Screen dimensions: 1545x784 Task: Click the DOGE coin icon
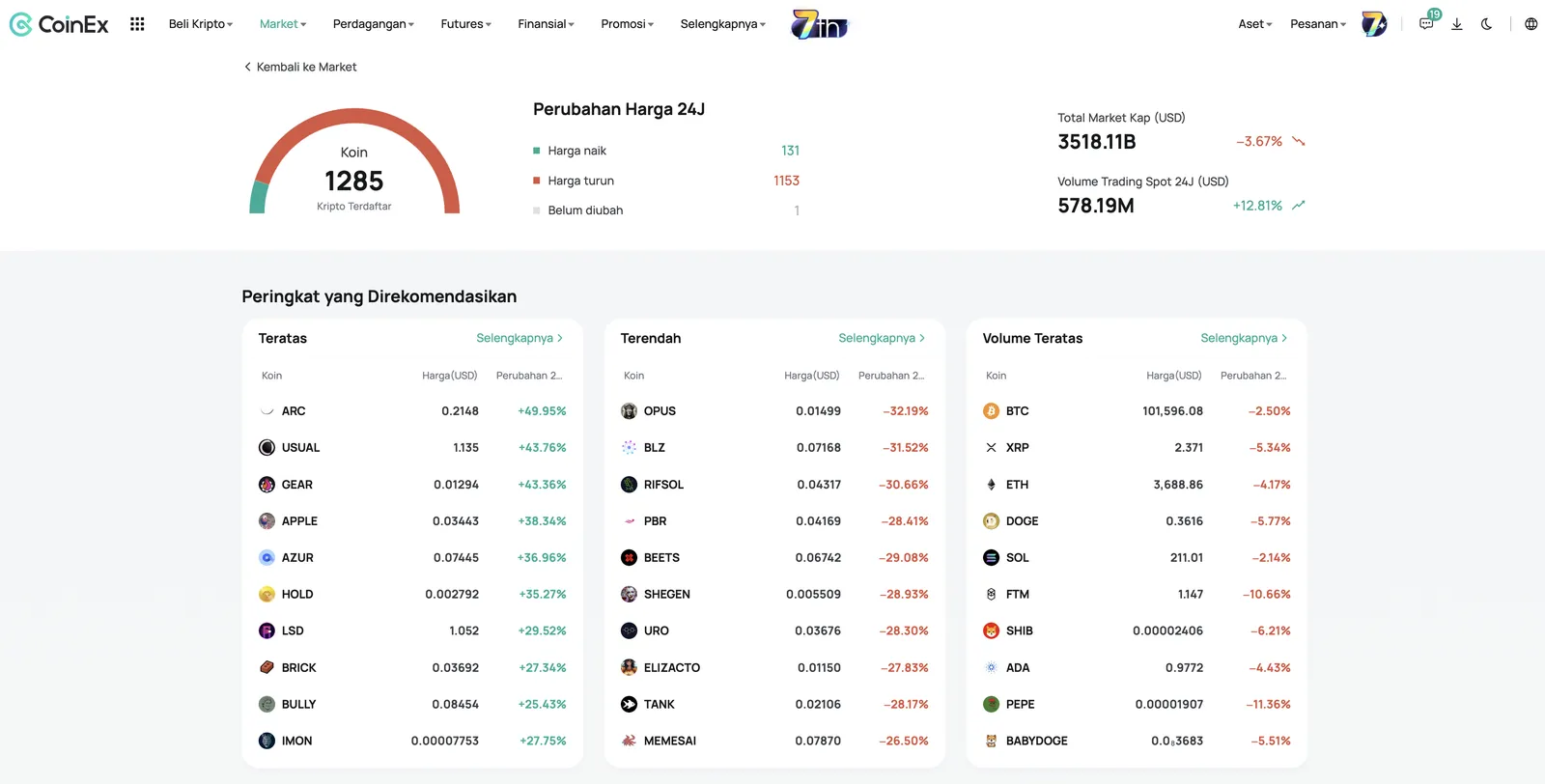pos(991,521)
